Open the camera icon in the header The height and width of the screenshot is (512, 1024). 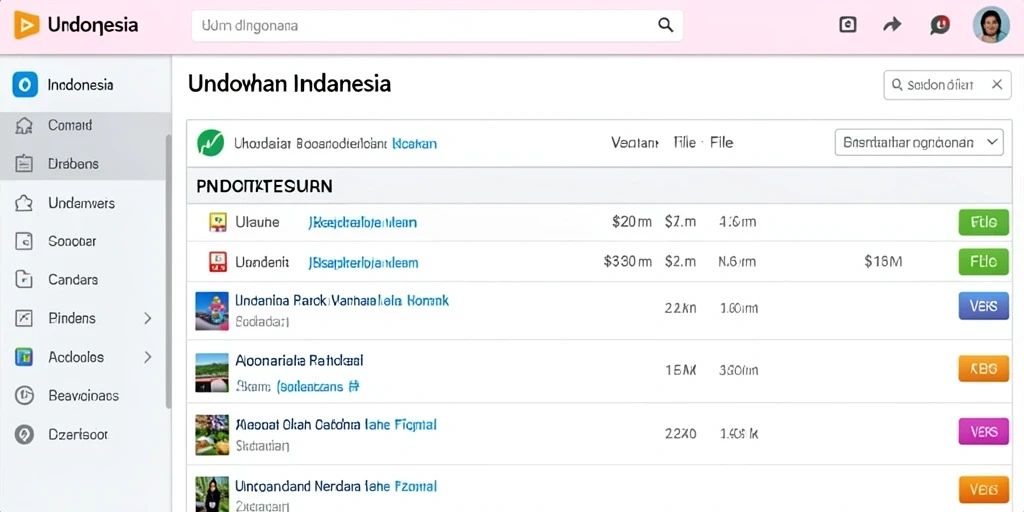click(x=847, y=25)
